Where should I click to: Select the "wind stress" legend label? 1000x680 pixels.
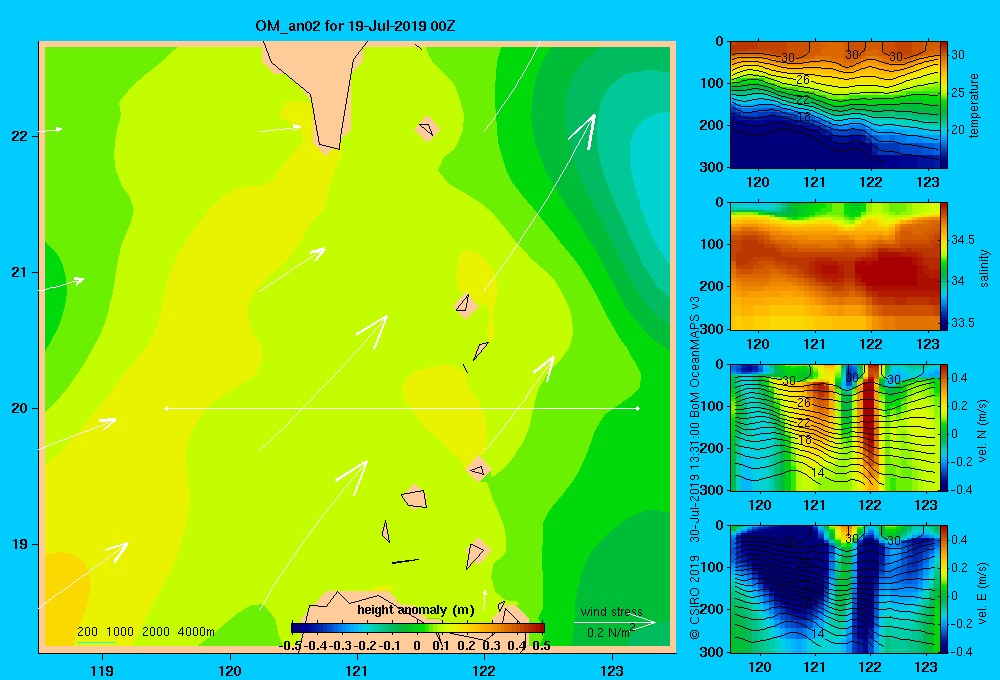click(x=612, y=612)
